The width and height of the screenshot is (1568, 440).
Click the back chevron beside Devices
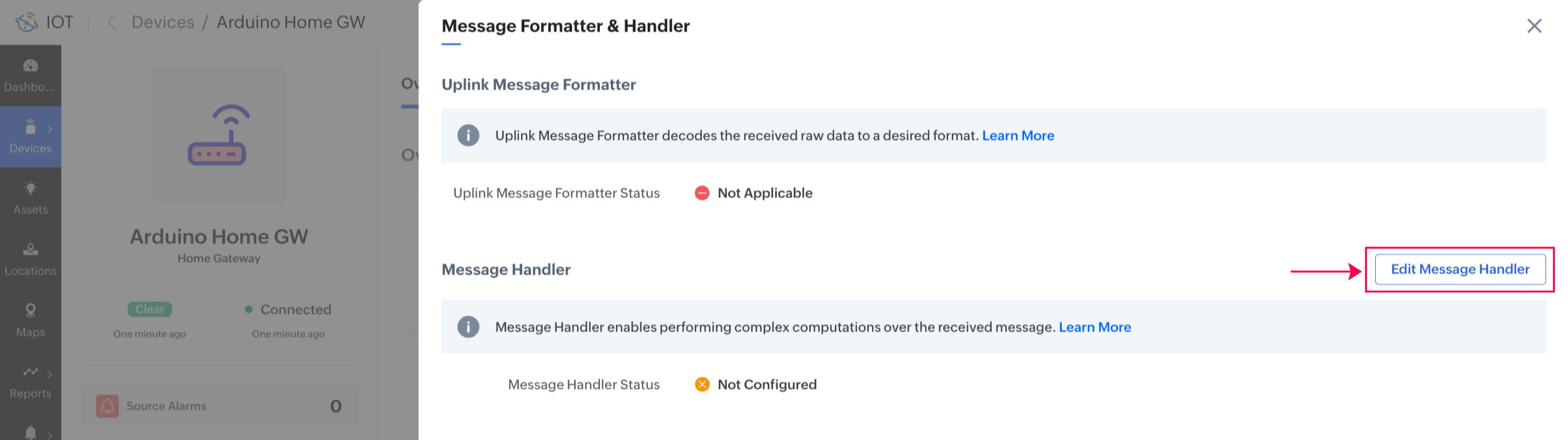[112, 22]
